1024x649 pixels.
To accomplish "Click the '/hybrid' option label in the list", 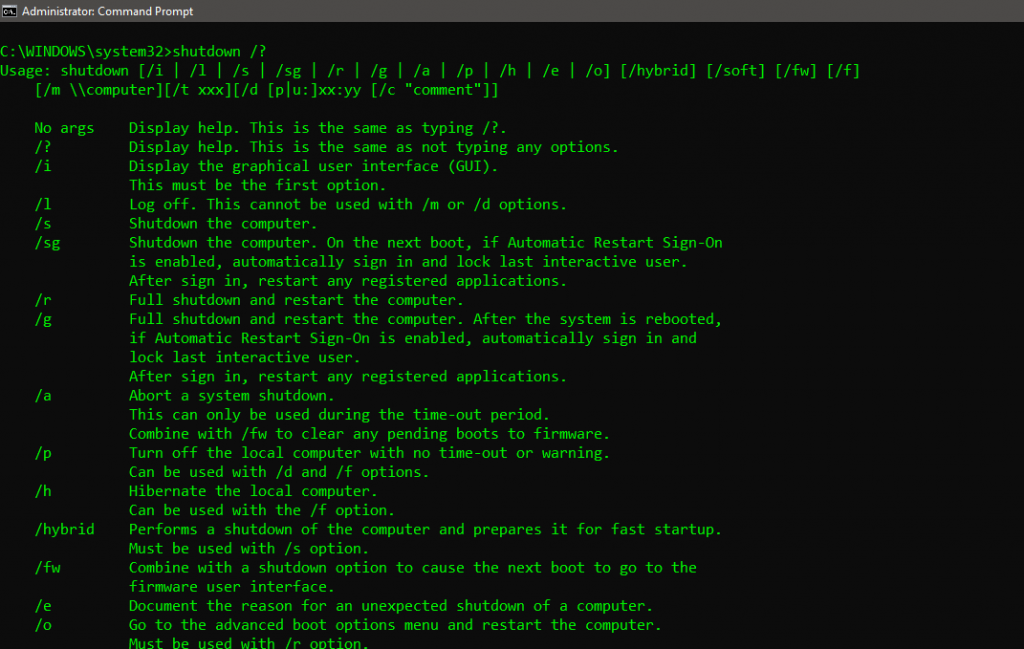I will coord(64,530).
